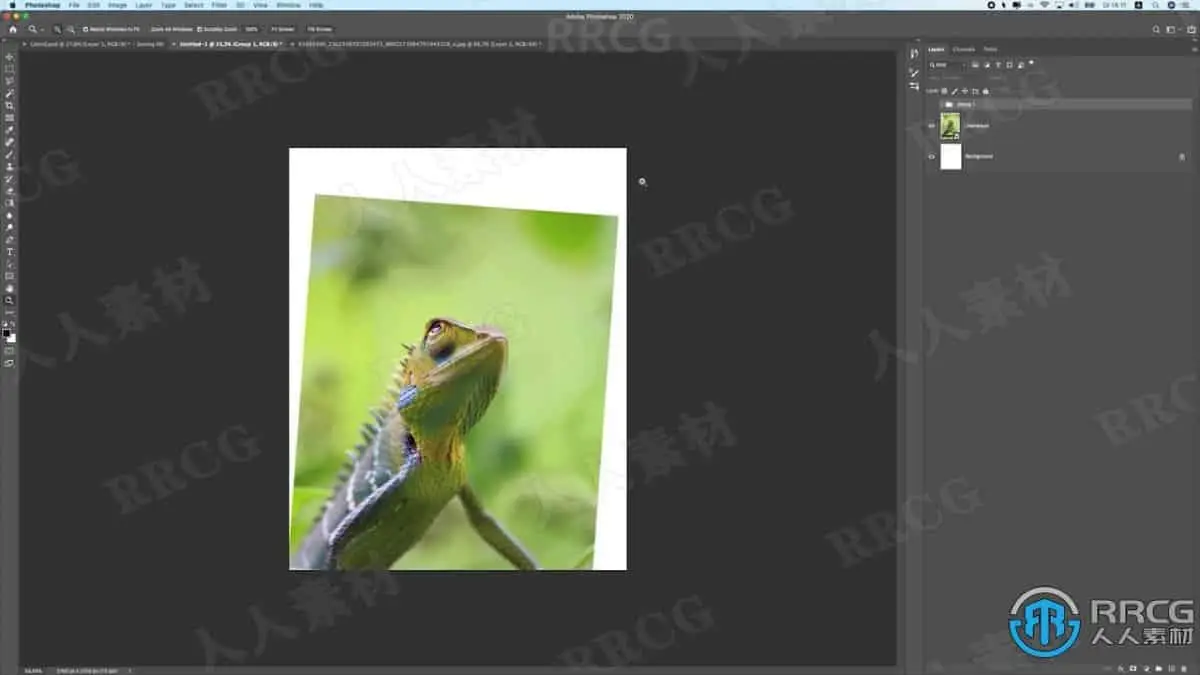
Task: Click the foreground color swatch
Action: 7,333
